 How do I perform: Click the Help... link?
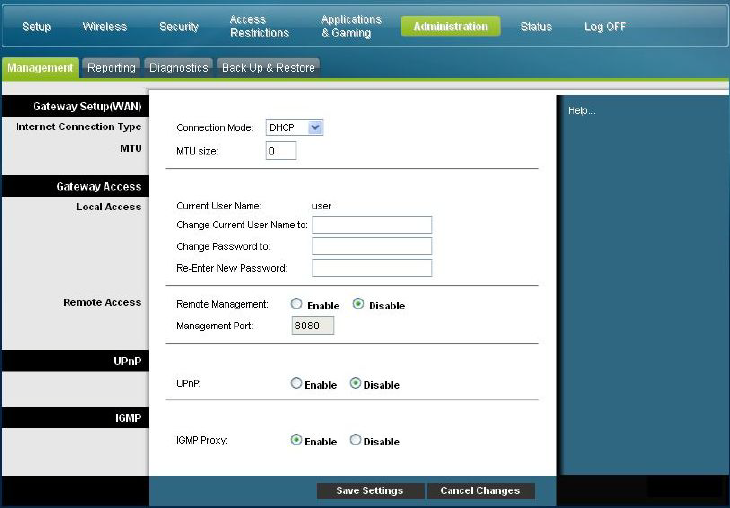pyautogui.click(x=581, y=111)
